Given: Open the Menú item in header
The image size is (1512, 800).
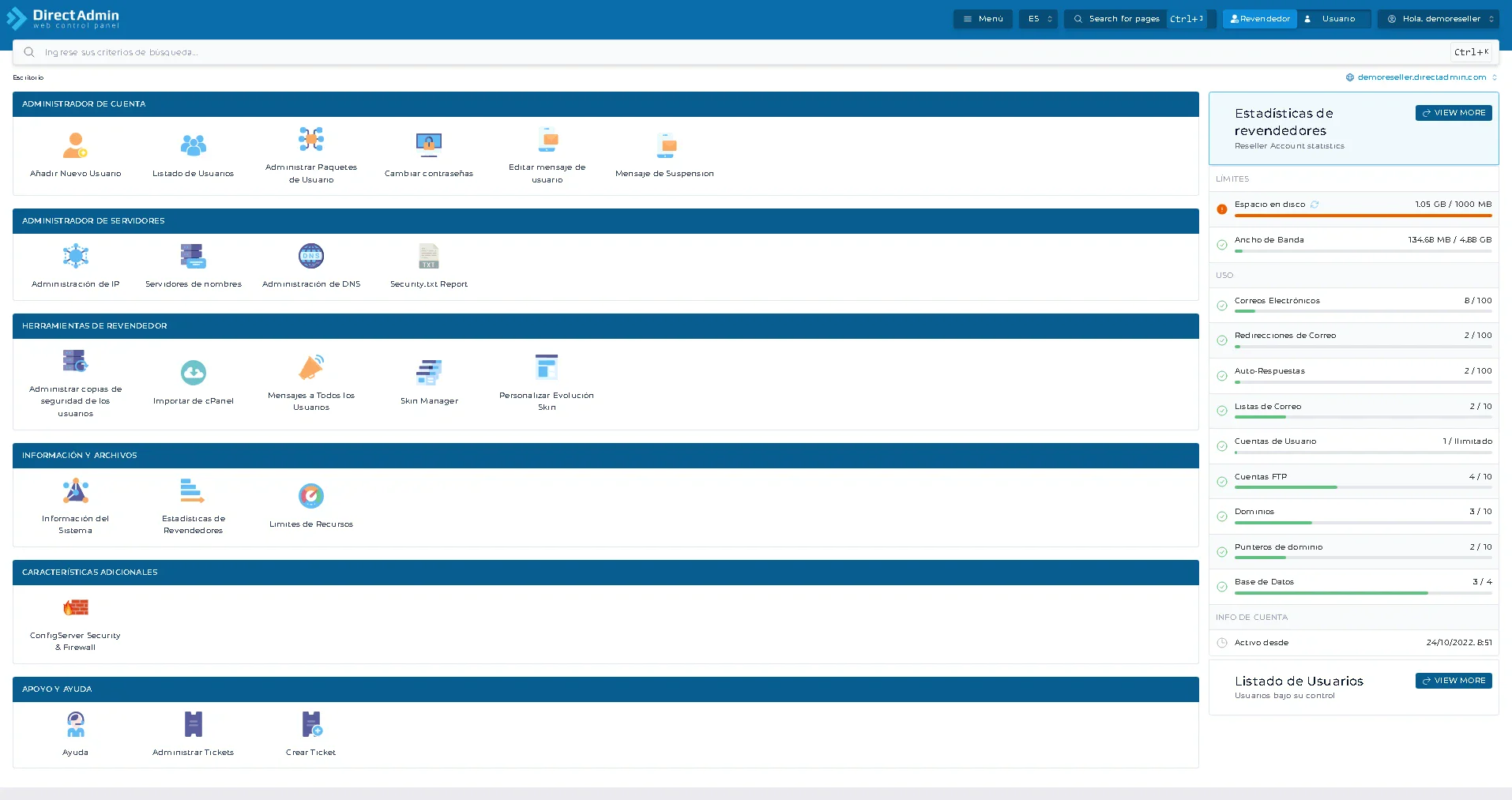Looking at the screenshot, I should (x=982, y=18).
